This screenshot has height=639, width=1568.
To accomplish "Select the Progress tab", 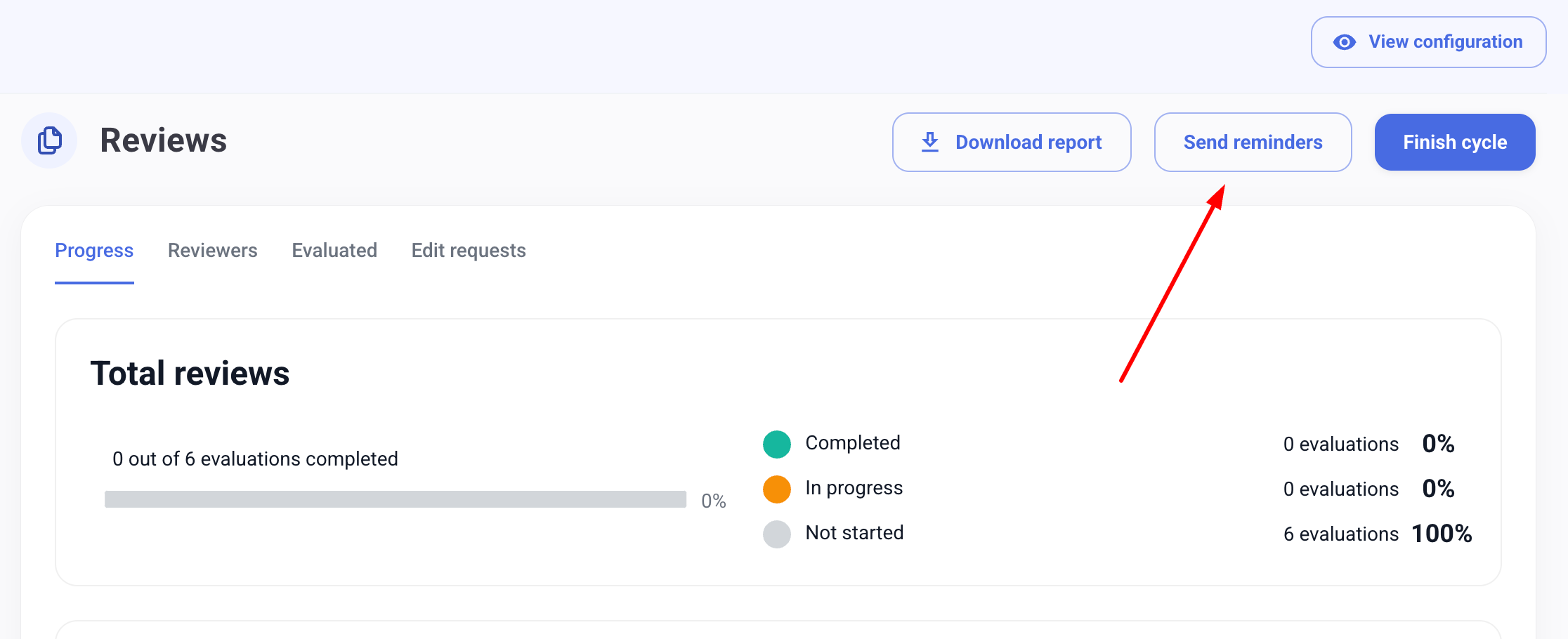I will [94, 251].
